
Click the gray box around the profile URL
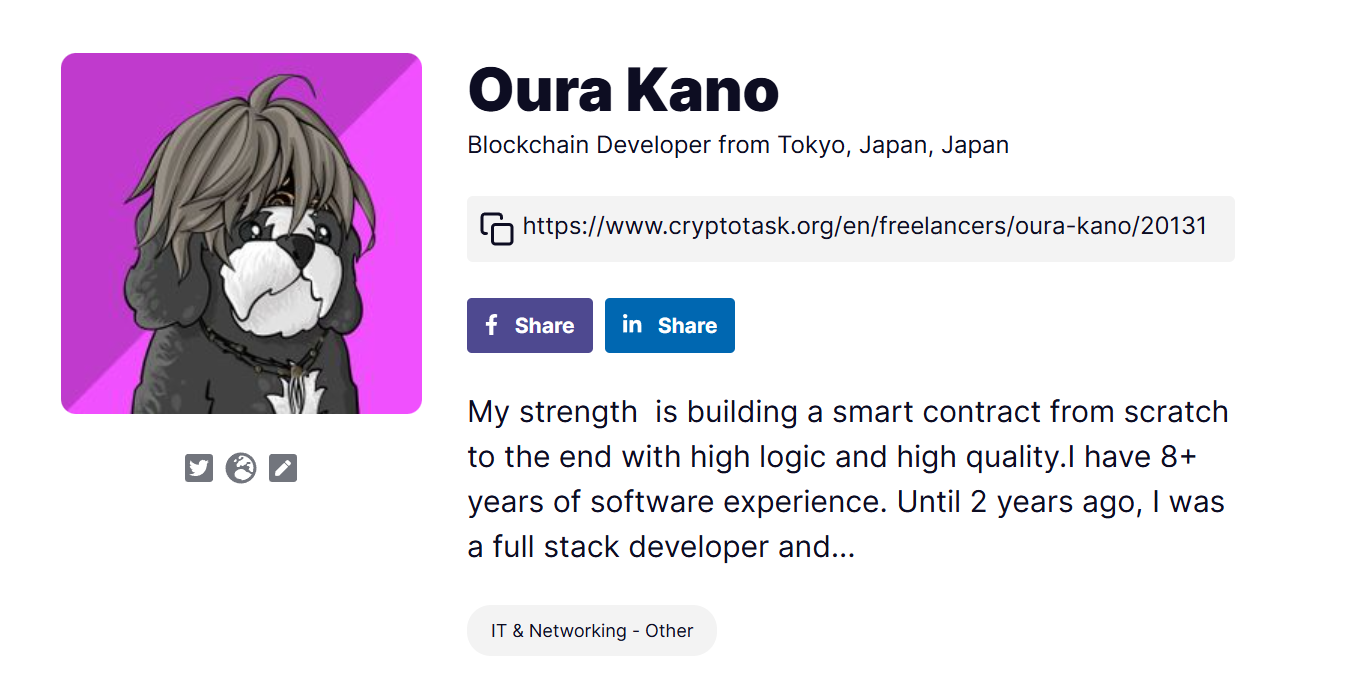pyautogui.click(x=851, y=229)
